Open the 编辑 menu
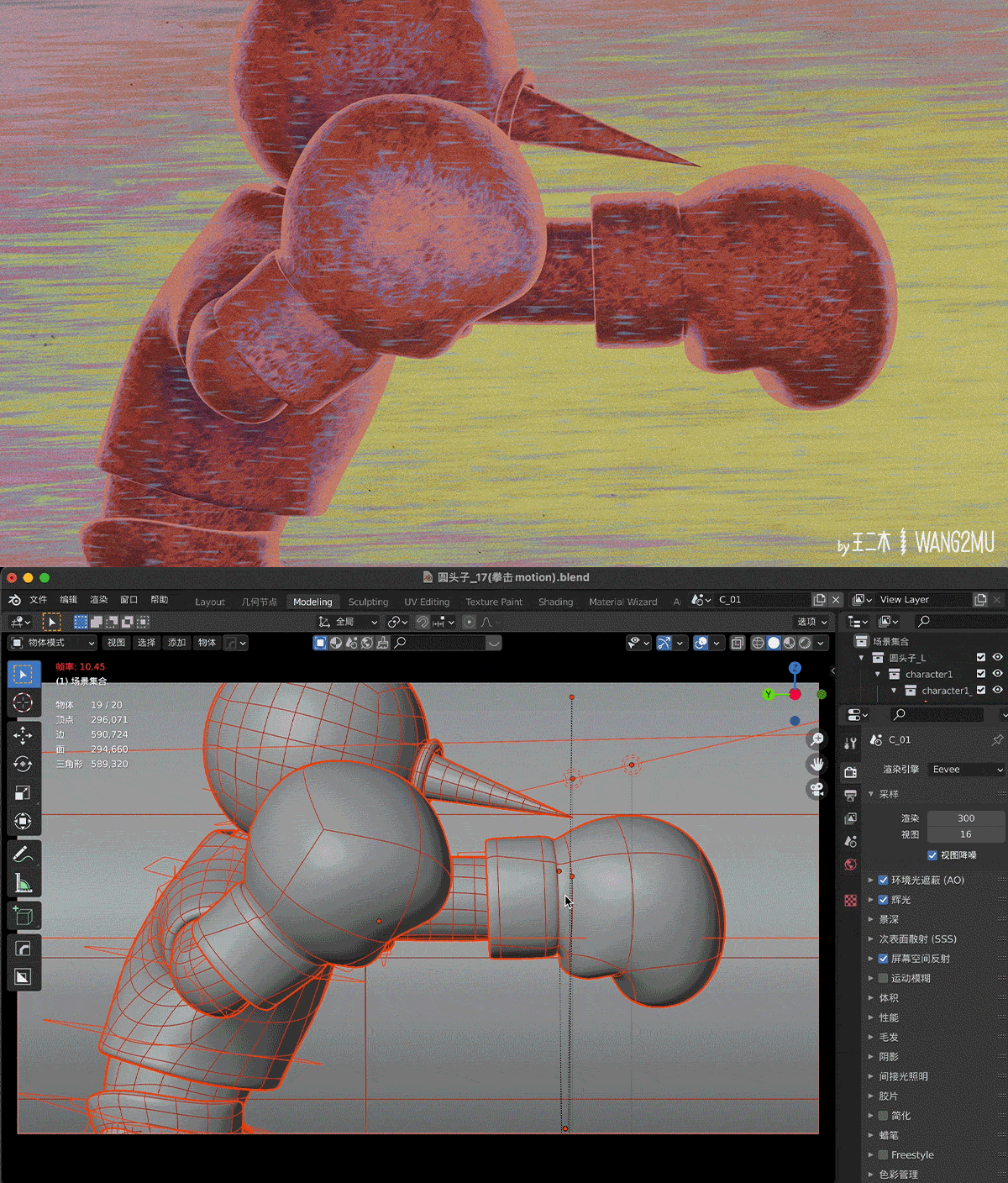1008x1183 pixels. coord(69,600)
